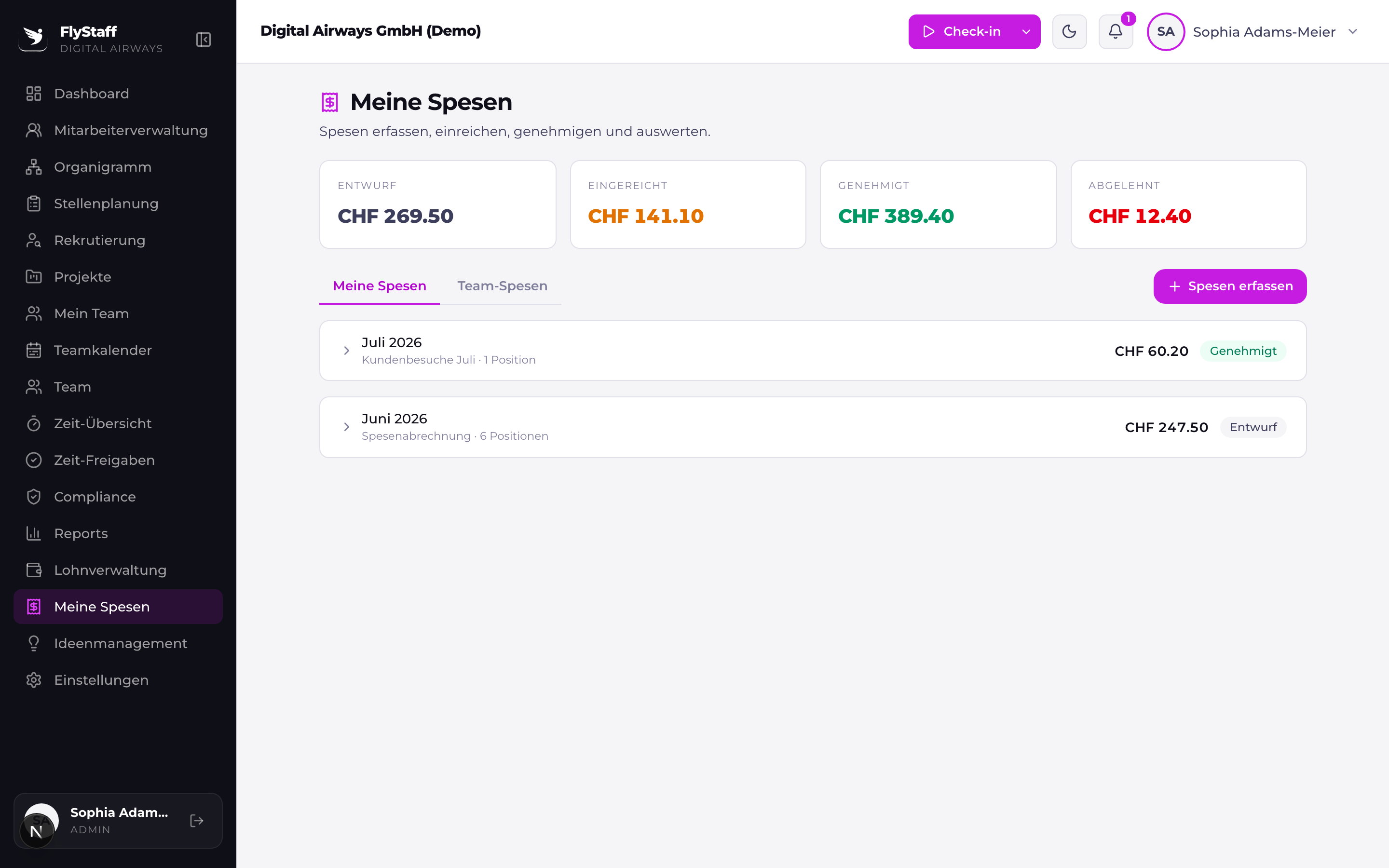Screen dimensions: 1389x868
Task: Select the Meine Spesen tab
Action: coord(380,286)
